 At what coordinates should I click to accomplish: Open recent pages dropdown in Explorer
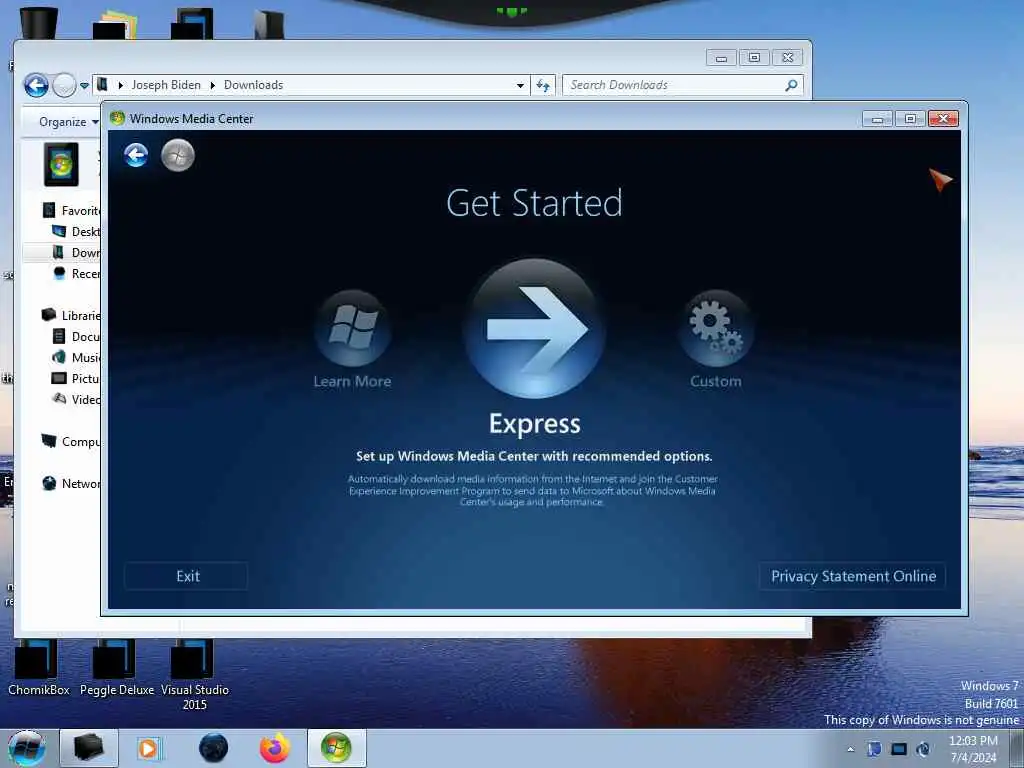[x=84, y=86]
